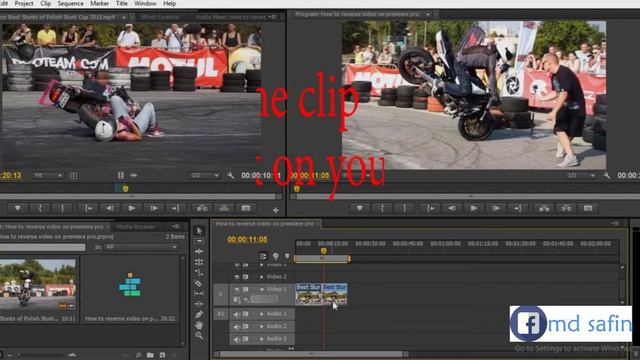640x360 pixels.
Task: Click Insert in the Source monitor
Action: 202,208
